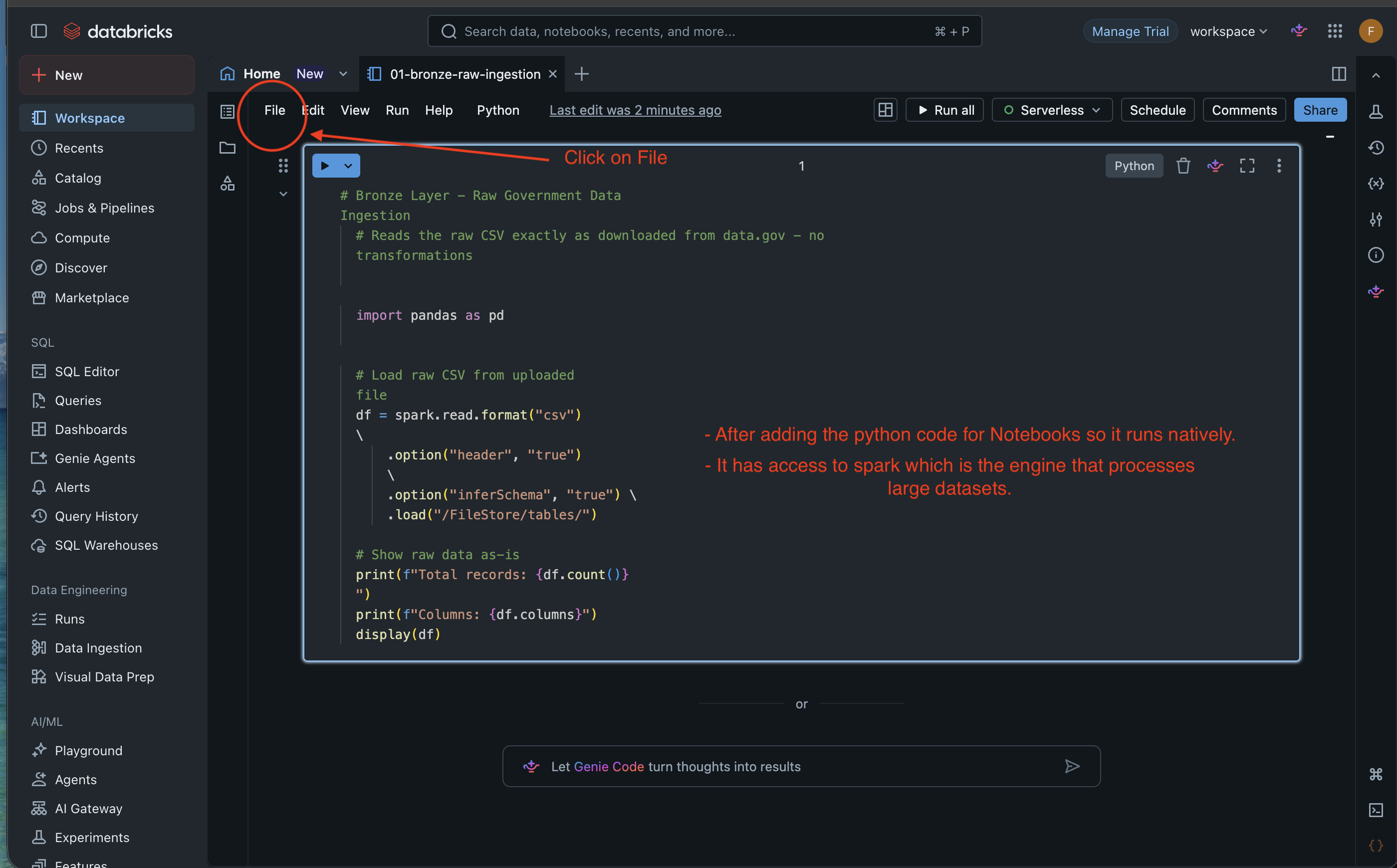The image size is (1397, 868).
Task: Open the notebook info icon in right rail
Action: [x=1376, y=255]
